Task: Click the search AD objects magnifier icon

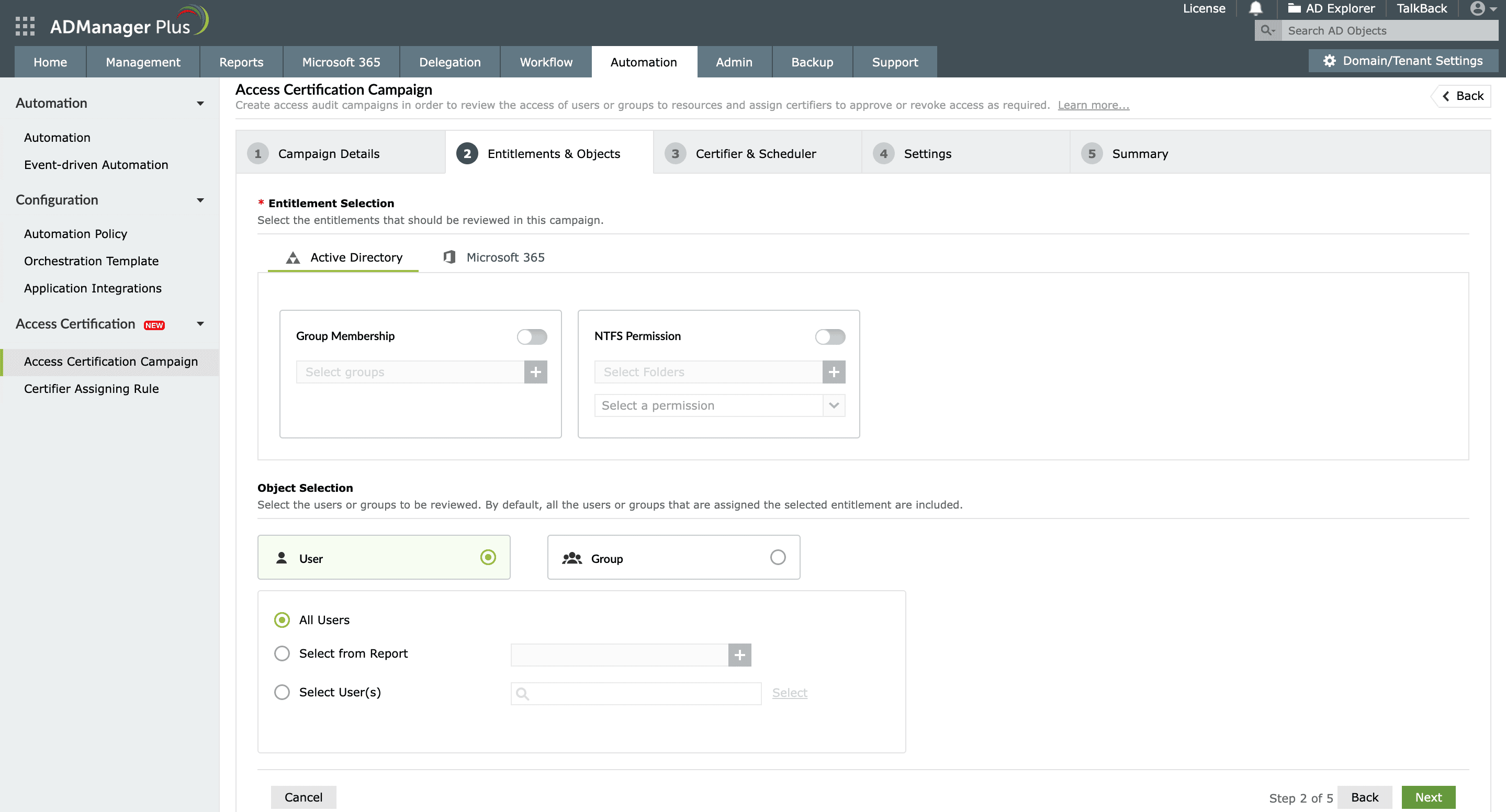Action: 1267,30
